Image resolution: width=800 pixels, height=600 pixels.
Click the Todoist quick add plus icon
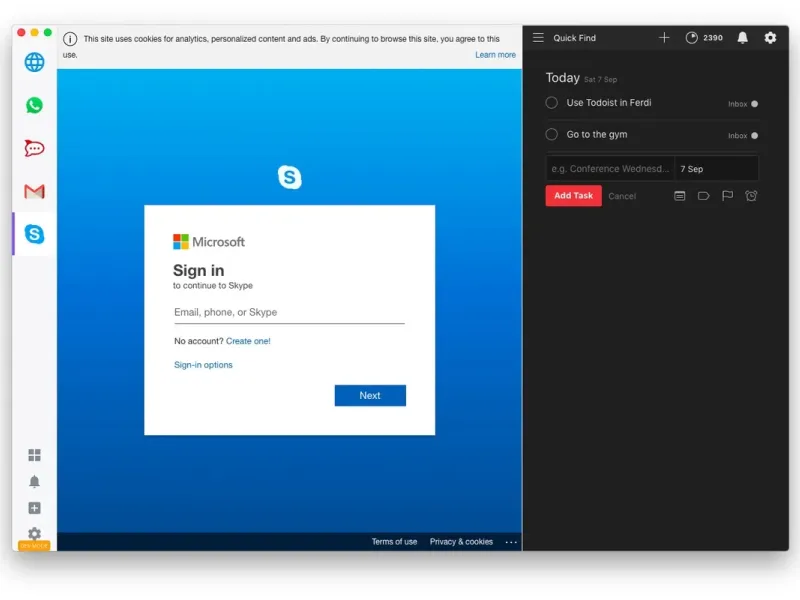coord(664,38)
